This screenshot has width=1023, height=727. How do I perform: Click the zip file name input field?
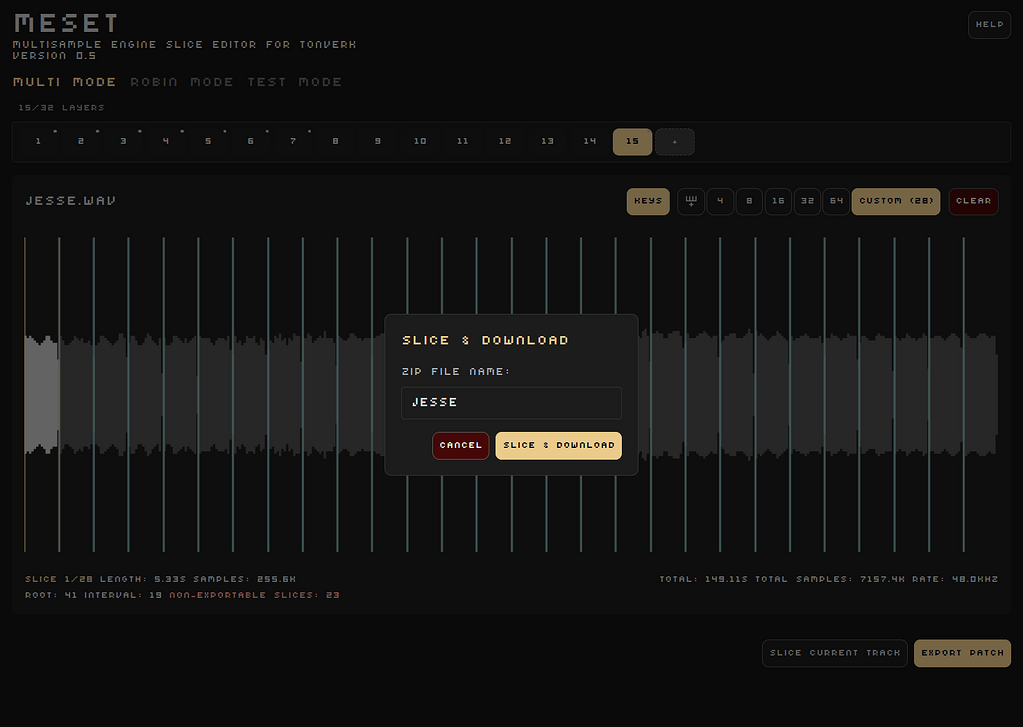coord(510,402)
